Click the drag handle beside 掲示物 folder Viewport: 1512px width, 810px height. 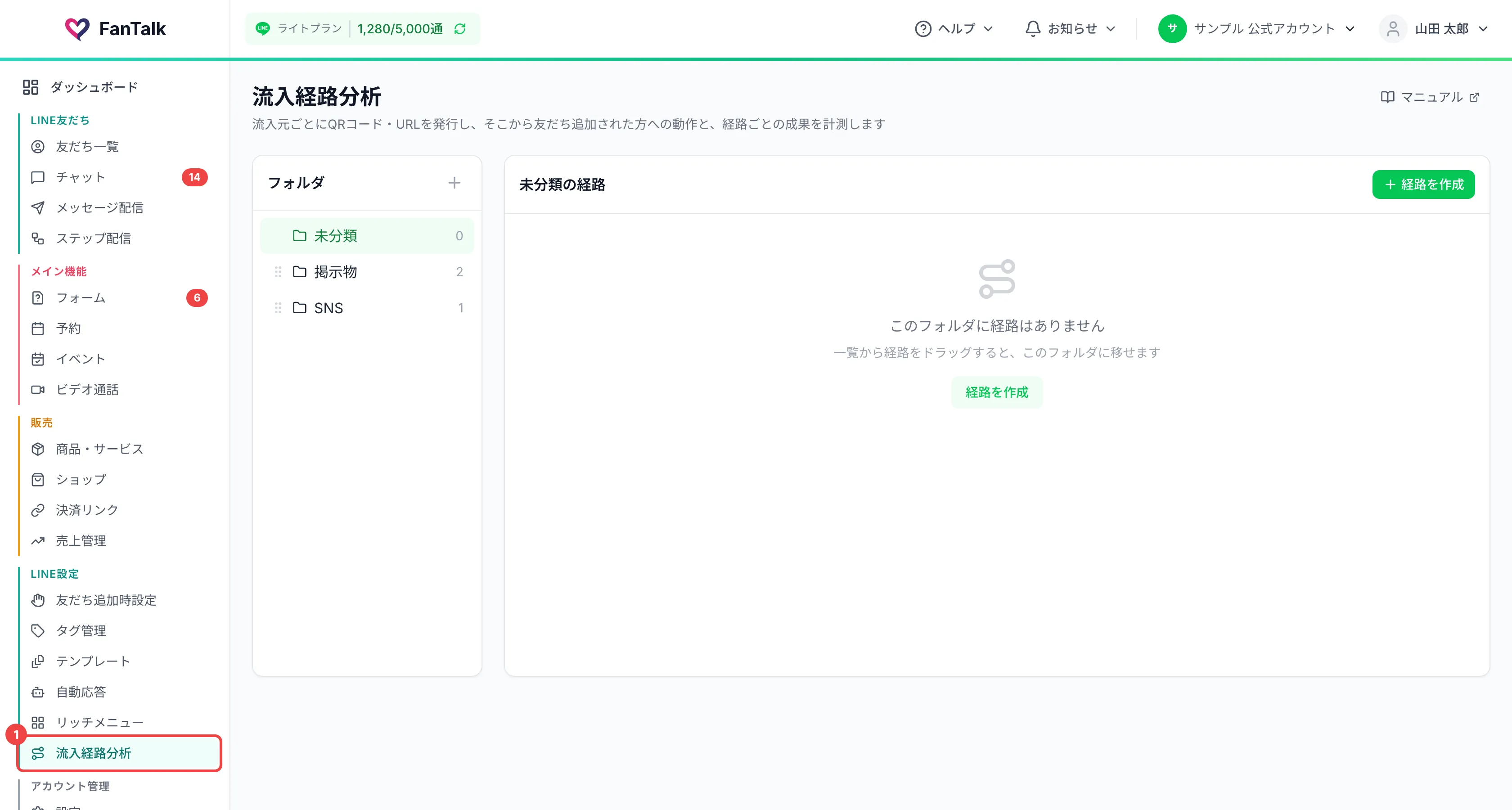pyautogui.click(x=278, y=272)
